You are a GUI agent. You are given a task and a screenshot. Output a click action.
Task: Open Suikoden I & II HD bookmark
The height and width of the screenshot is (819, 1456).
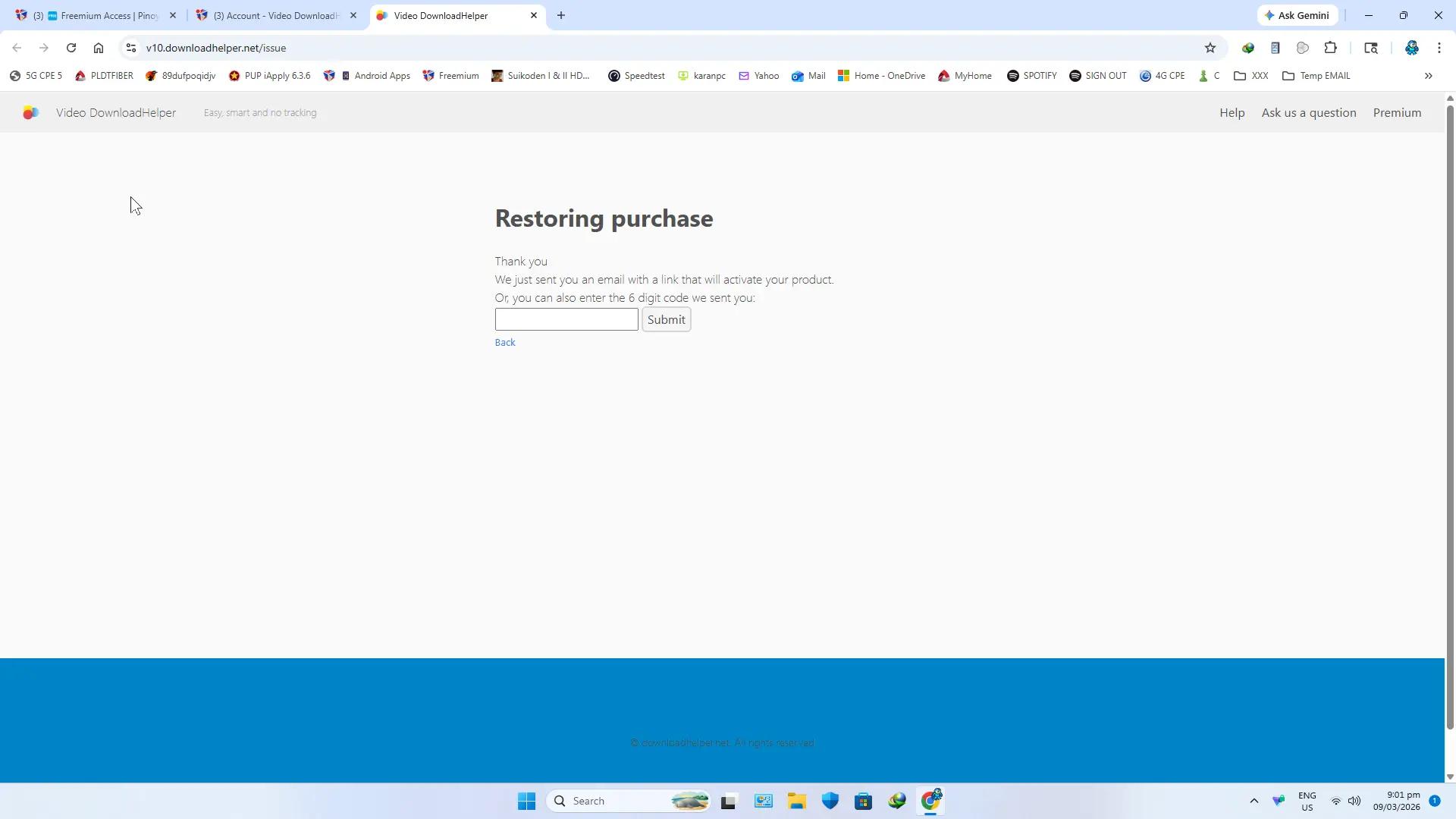pos(541,76)
